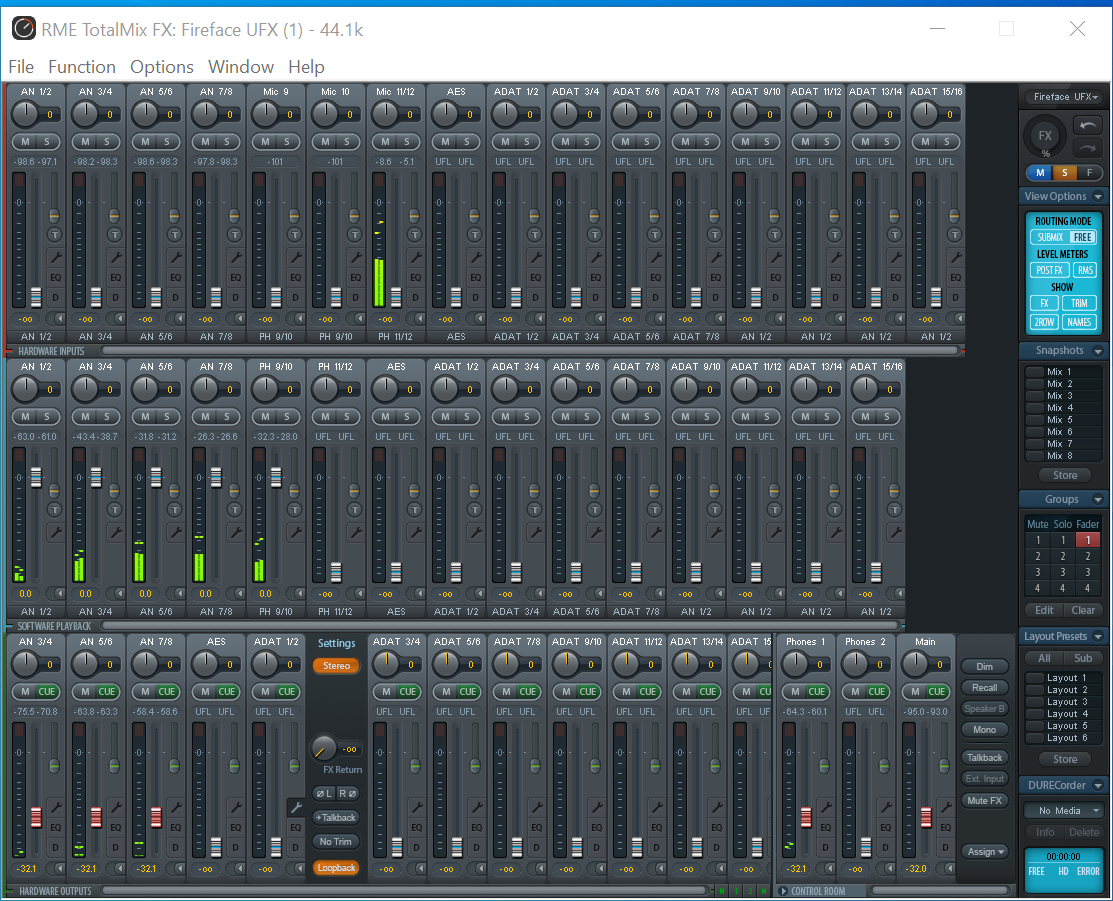Open the Function menu
1113x901 pixels.
coord(82,67)
